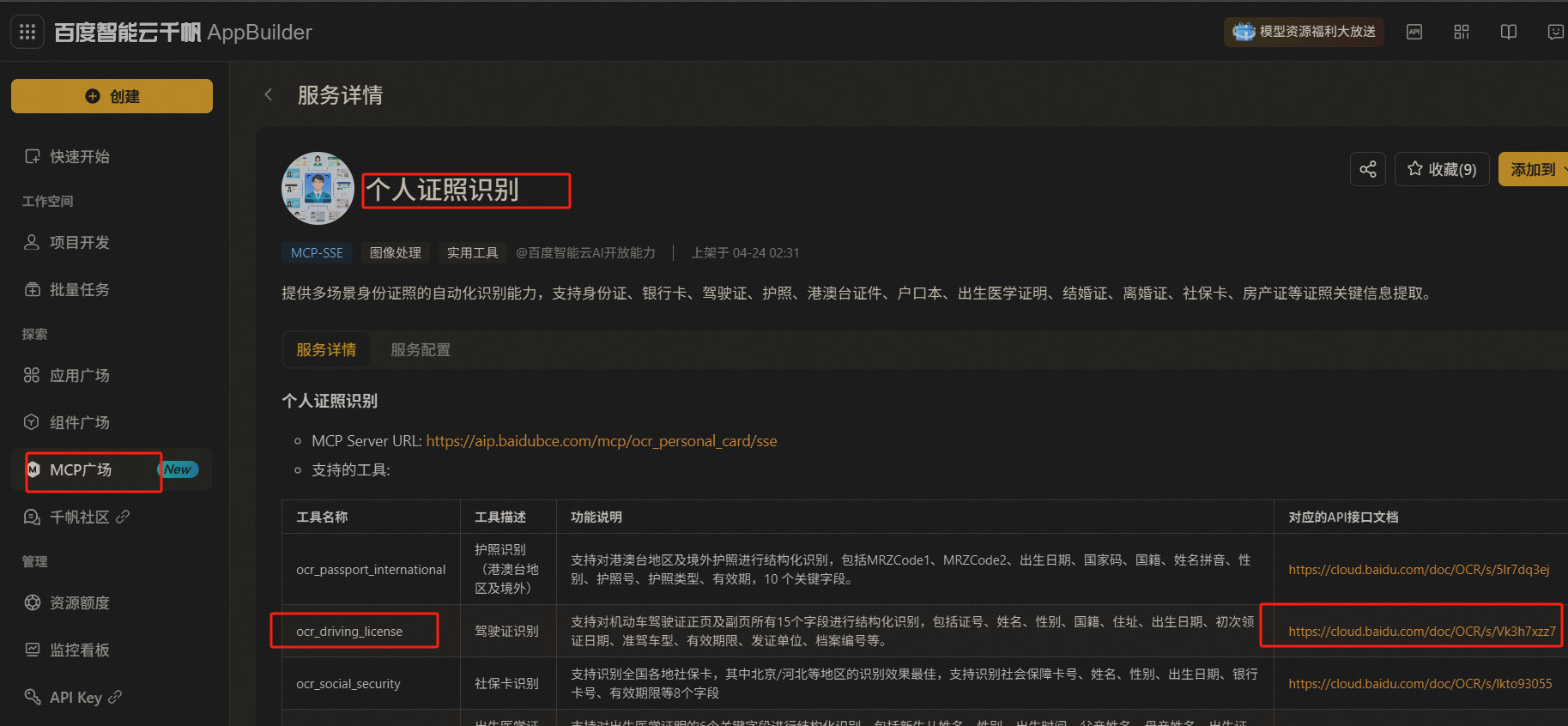The image size is (1568, 726).
Task: Open API doc link ending lkto93055
Action: pos(1420,684)
